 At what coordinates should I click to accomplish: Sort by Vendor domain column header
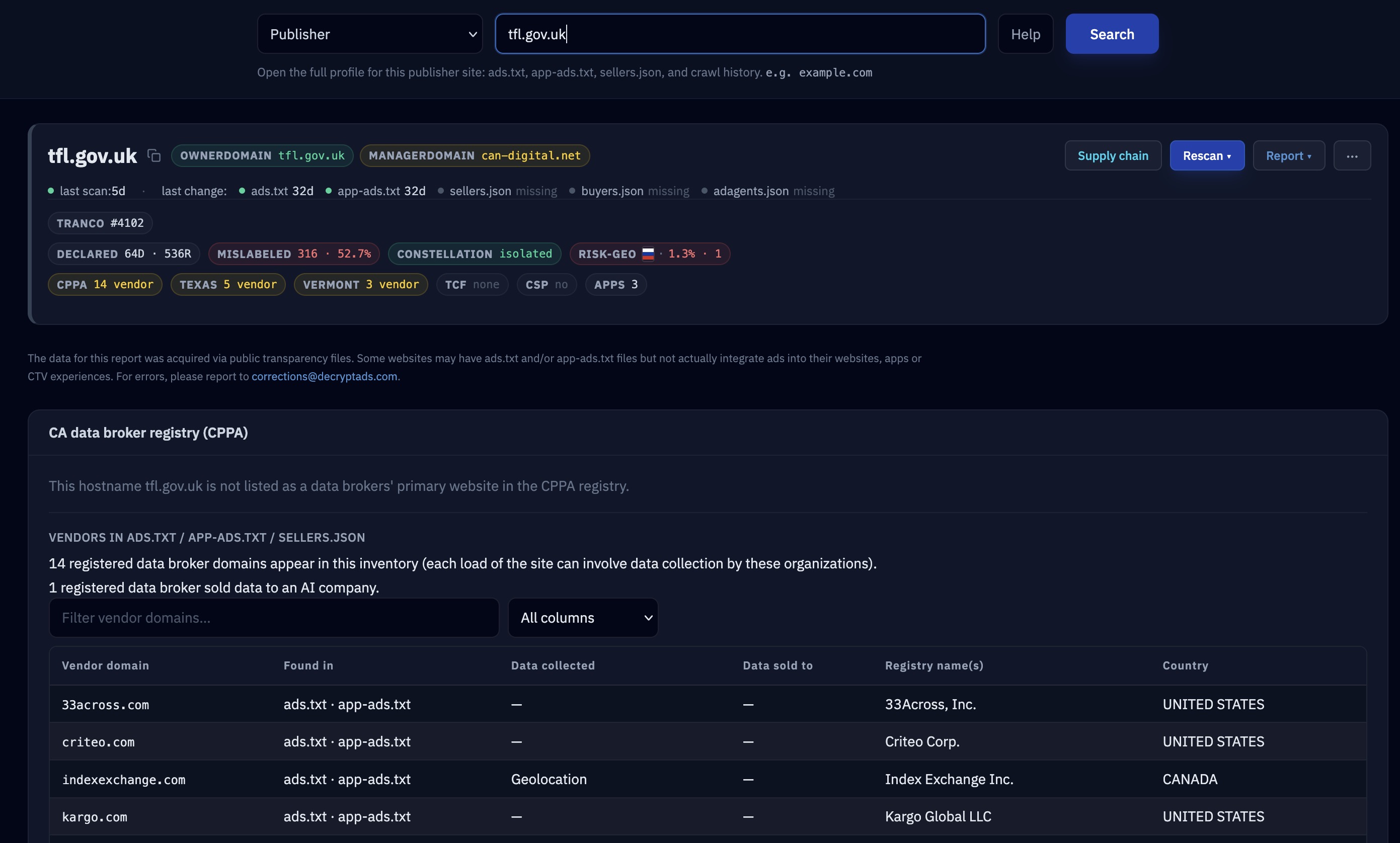coord(106,665)
